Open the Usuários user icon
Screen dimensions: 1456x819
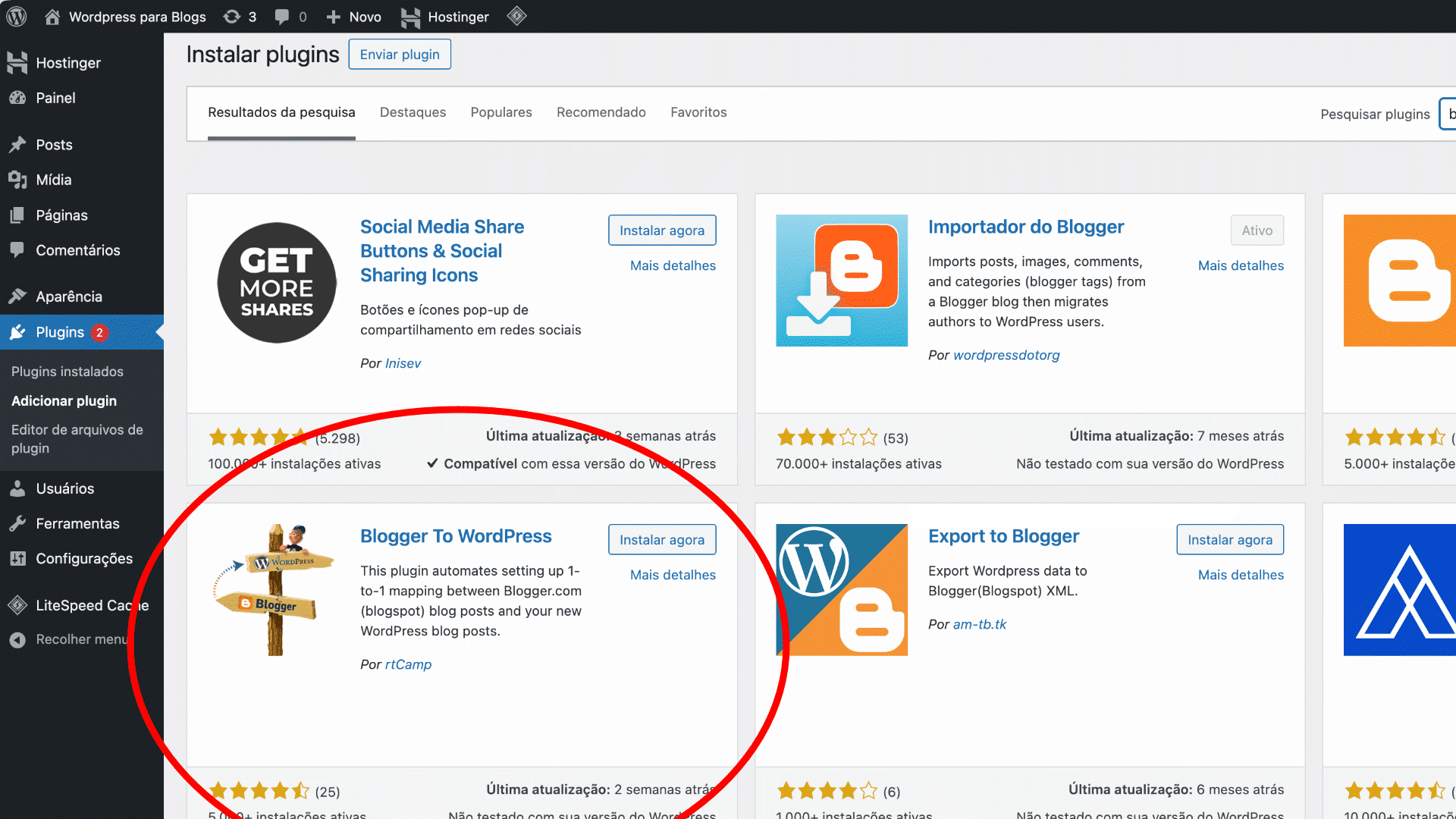pos(17,488)
